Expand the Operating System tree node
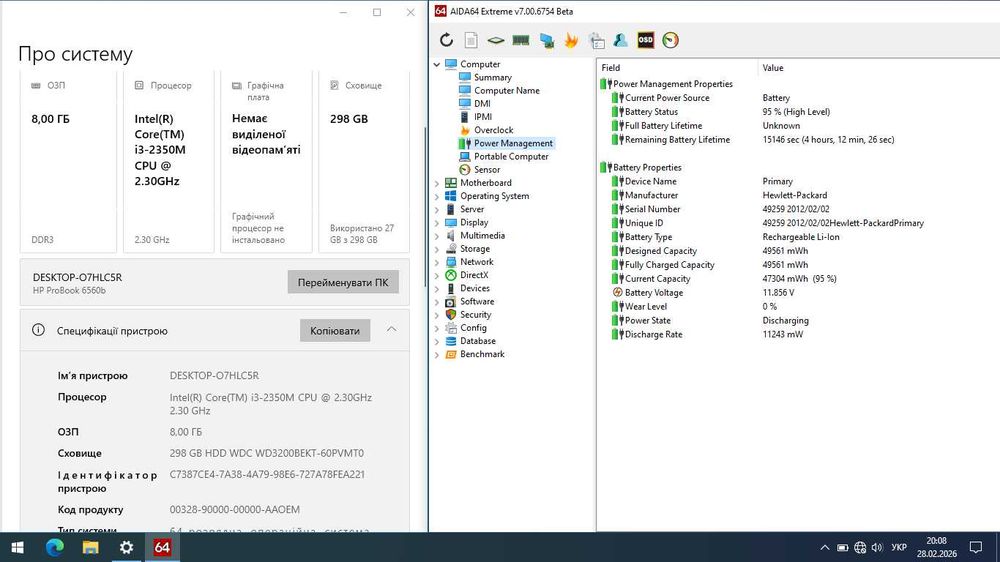Image resolution: width=1000 pixels, height=562 pixels. (x=437, y=196)
